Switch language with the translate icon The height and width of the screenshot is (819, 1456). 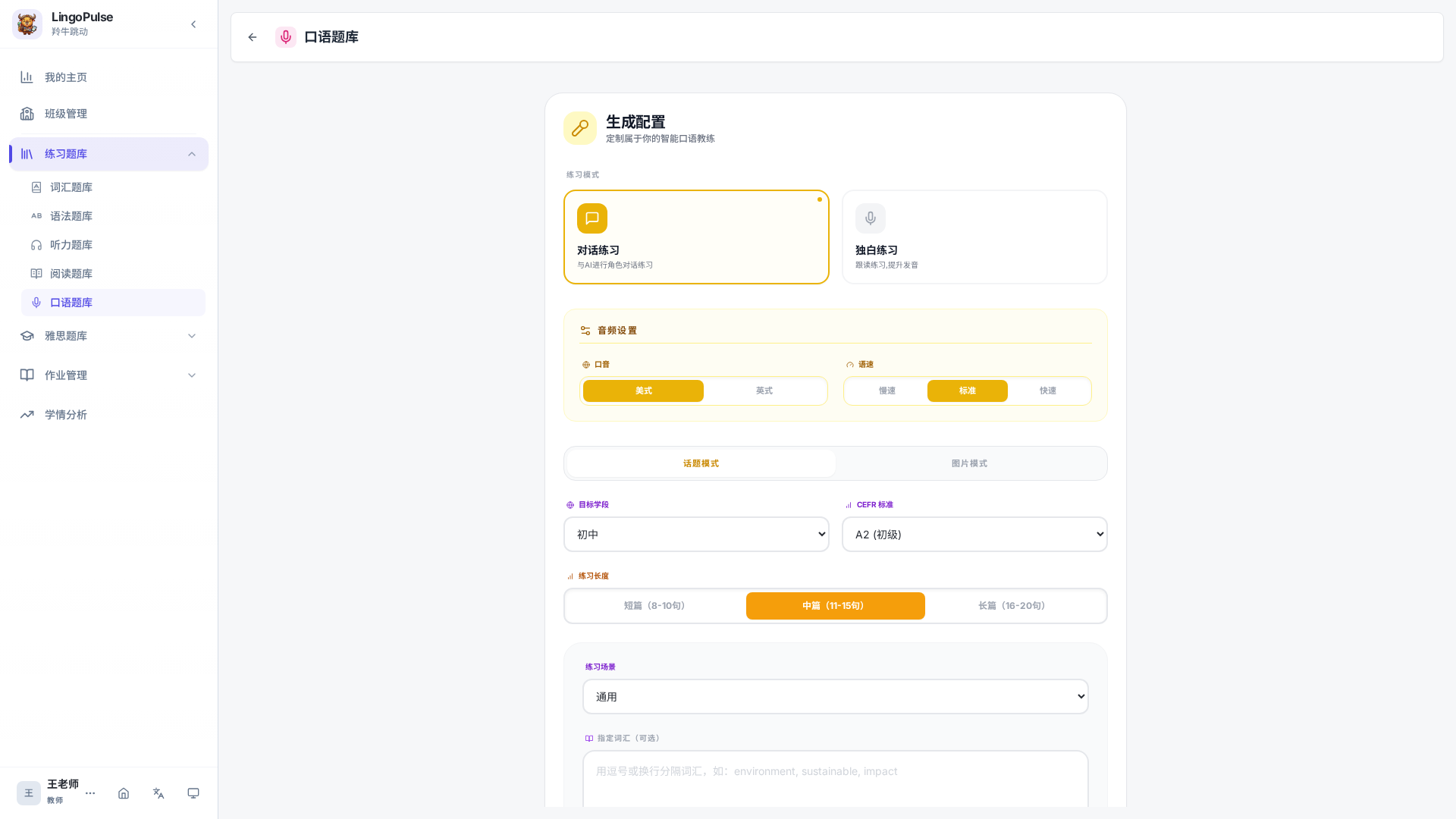point(158,793)
